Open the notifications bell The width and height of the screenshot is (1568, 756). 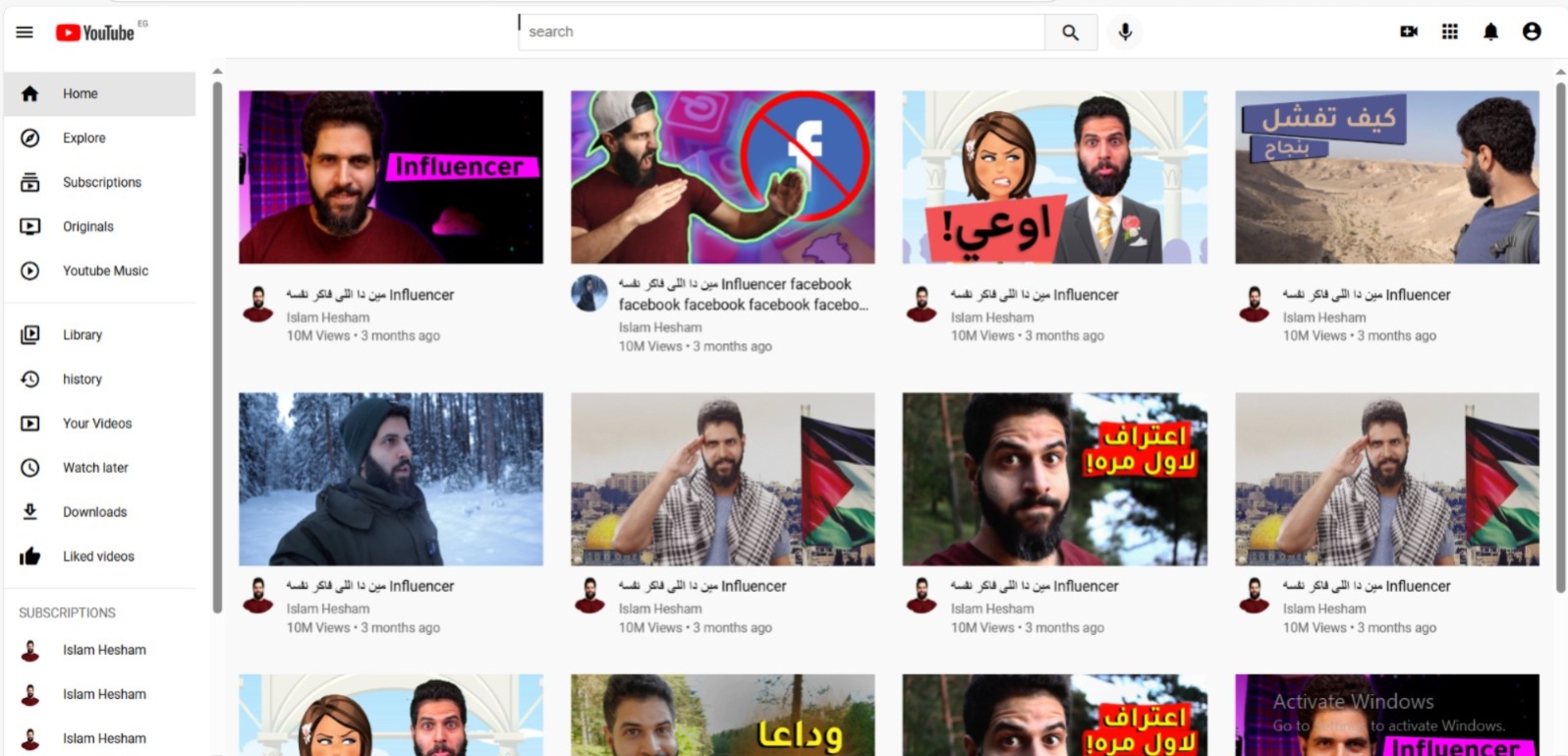tap(1490, 31)
